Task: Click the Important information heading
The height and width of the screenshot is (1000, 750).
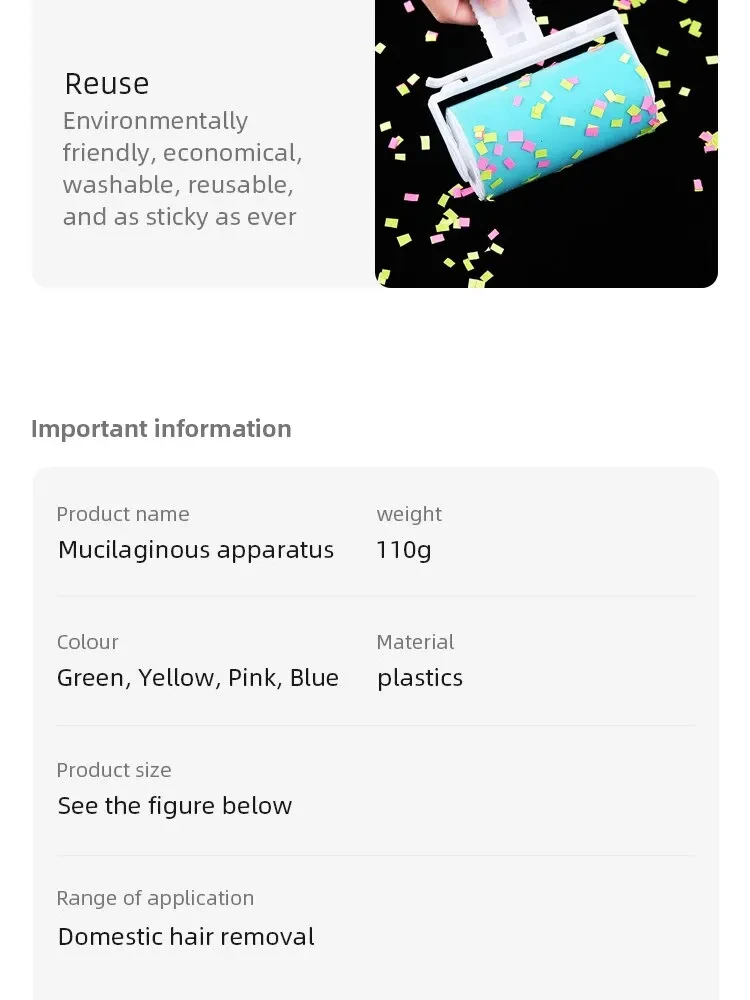Action: coord(161,429)
